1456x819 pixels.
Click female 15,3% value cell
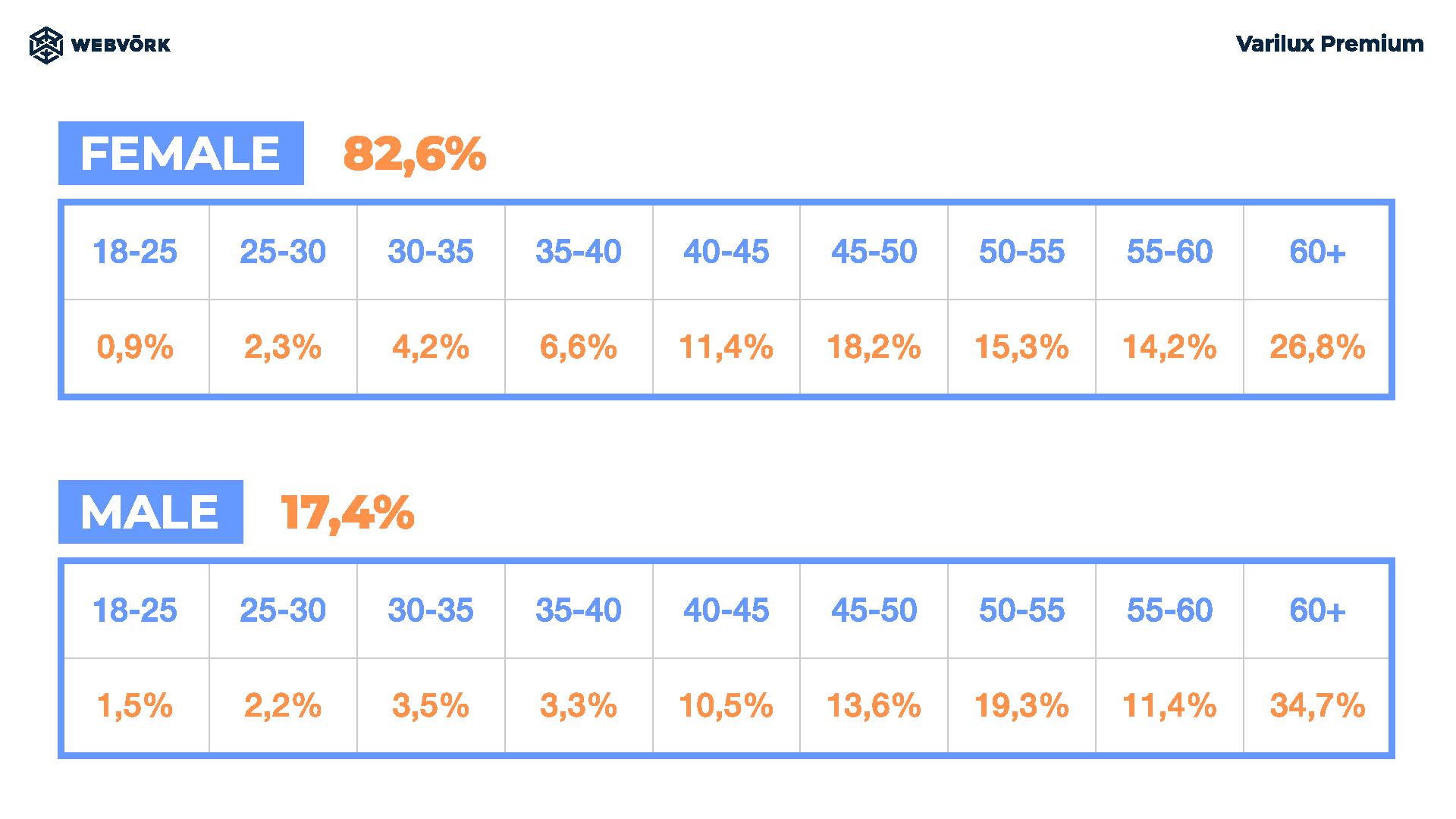(x=1021, y=347)
